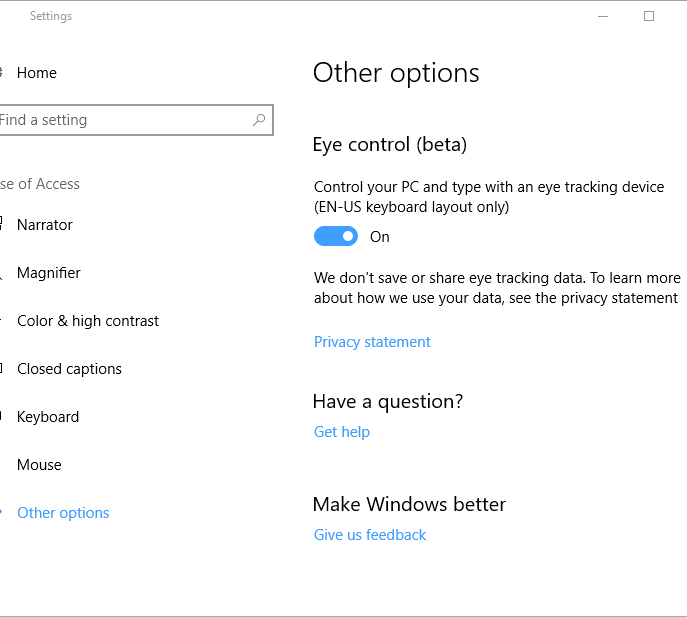687x617 pixels.
Task: Click the Other options page title
Action: click(396, 73)
